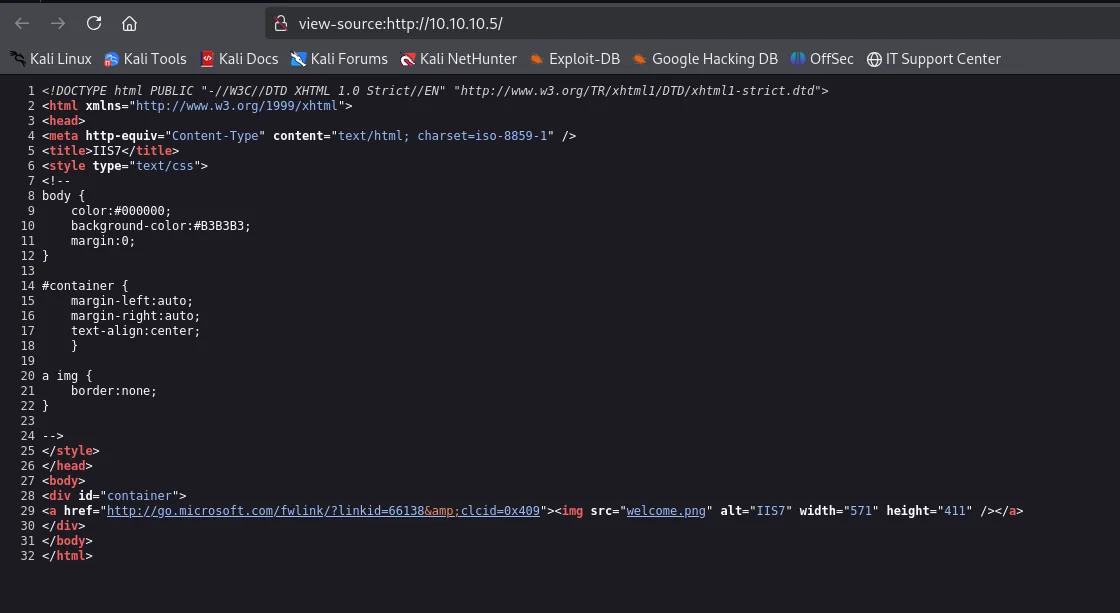The height and width of the screenshot is (613, 1120).
Task: Open the Kali NetHunter bookmark
Action: (x=459, y=59)
